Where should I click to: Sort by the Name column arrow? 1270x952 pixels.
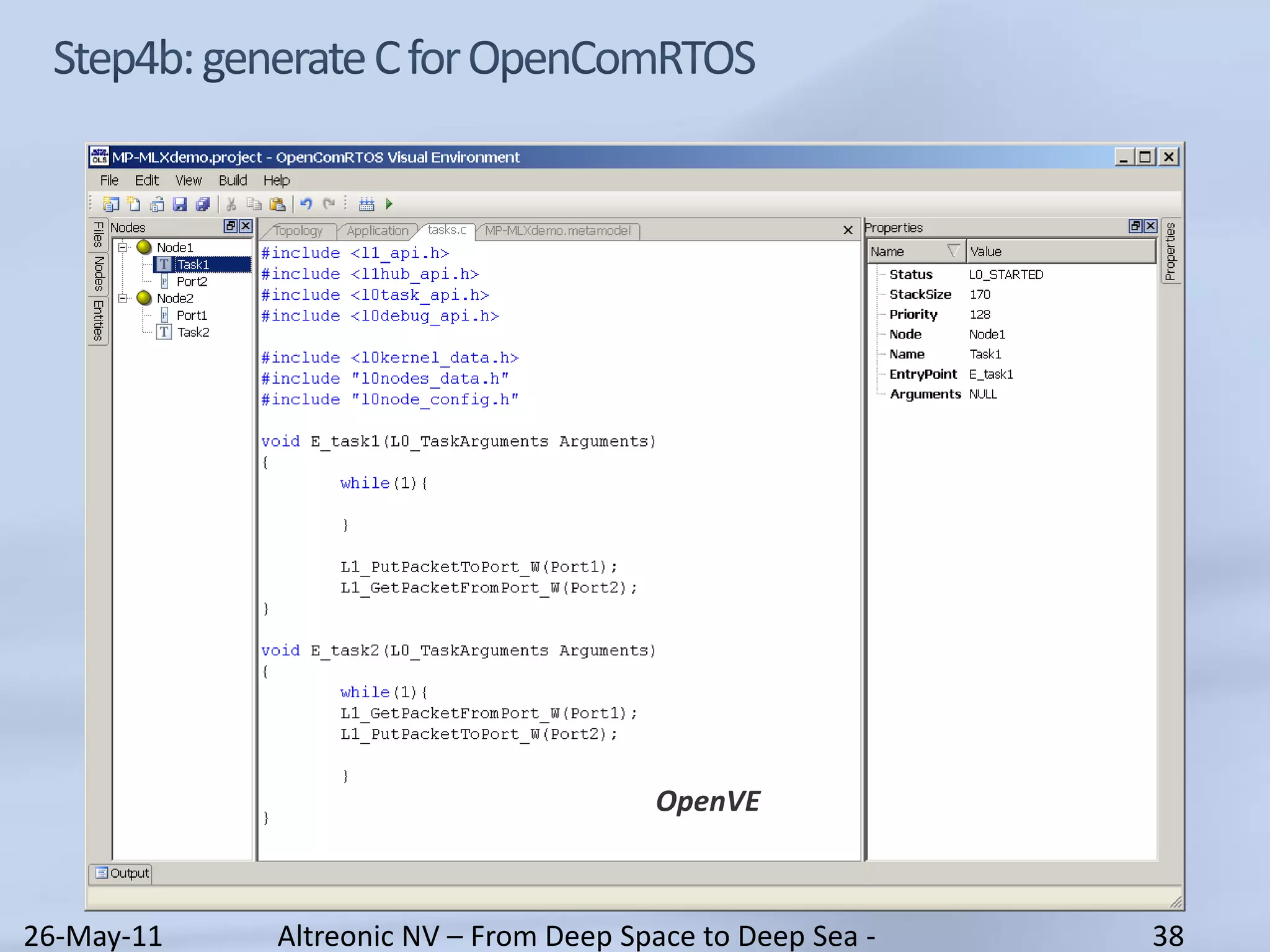click(x=954, y=251)
